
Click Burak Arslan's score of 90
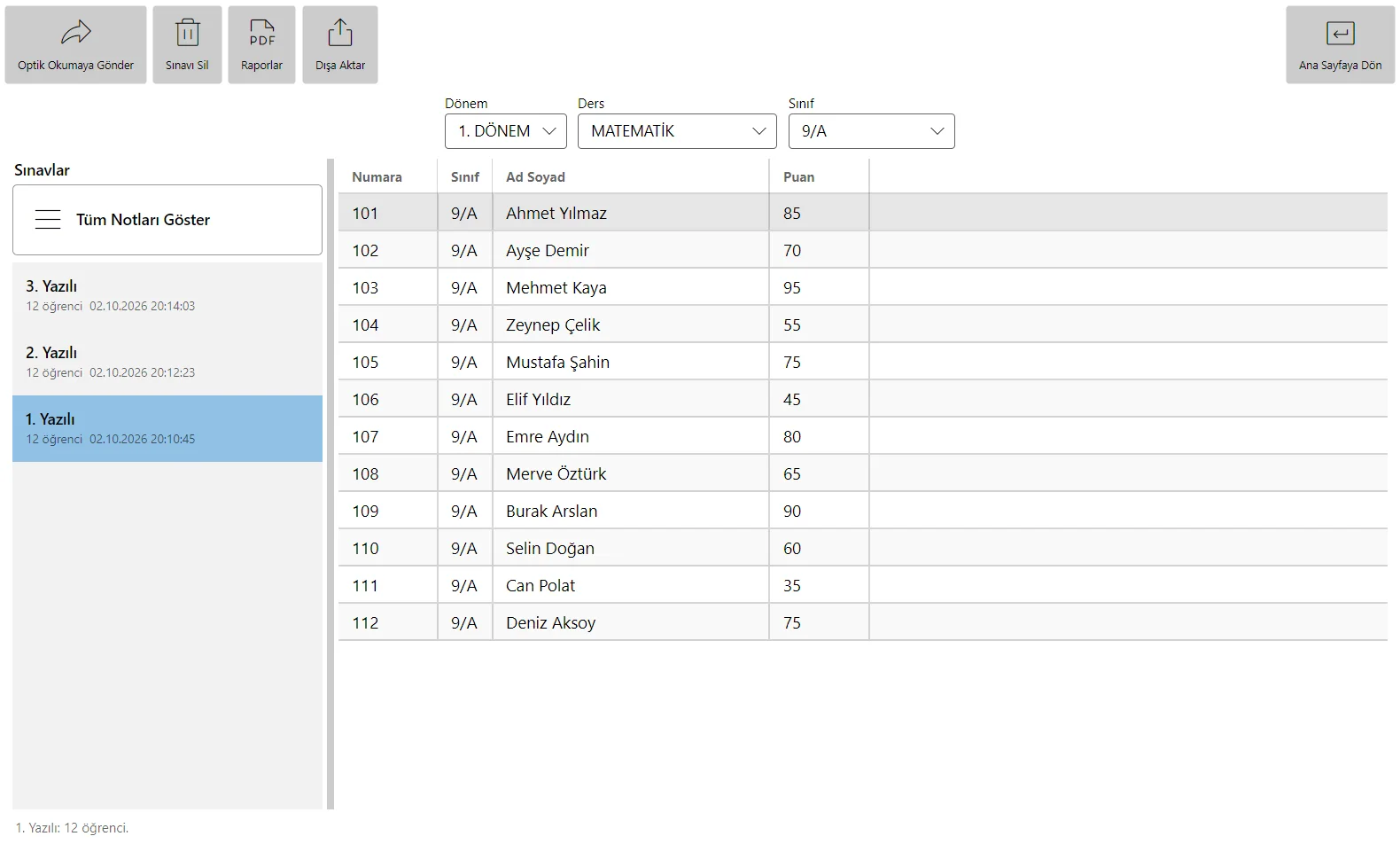pyautogui.click(x=792, y=511)
